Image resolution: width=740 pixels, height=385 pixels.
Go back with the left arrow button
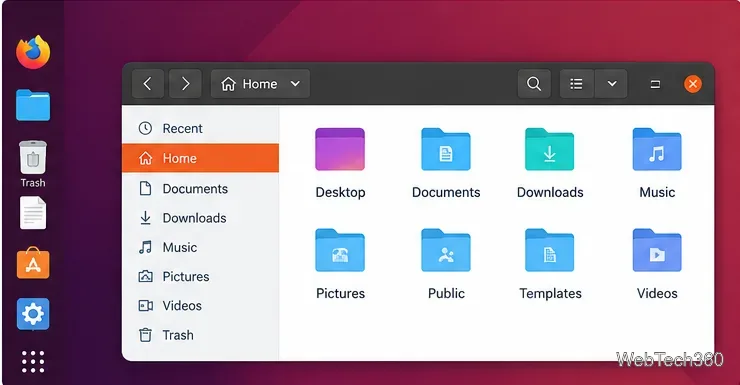148,84
